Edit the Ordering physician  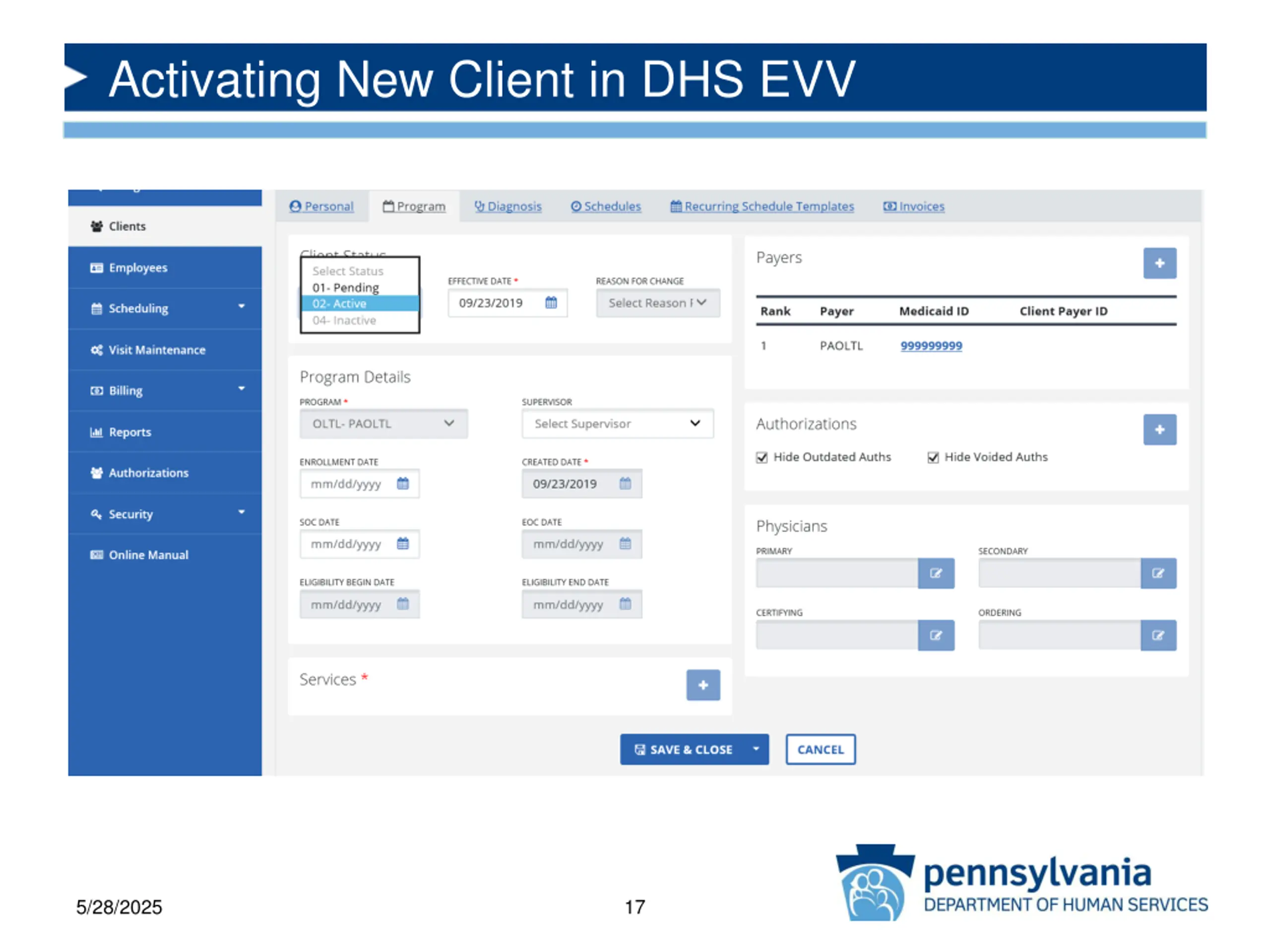[1158, 635]
